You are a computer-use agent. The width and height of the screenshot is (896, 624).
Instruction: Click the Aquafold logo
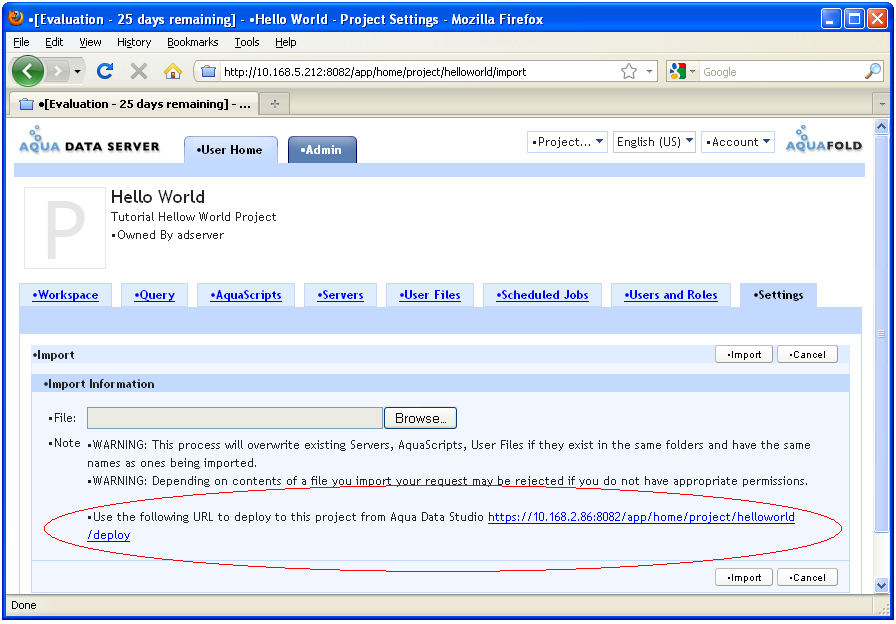pyautogui.click(x=823, y=139)
